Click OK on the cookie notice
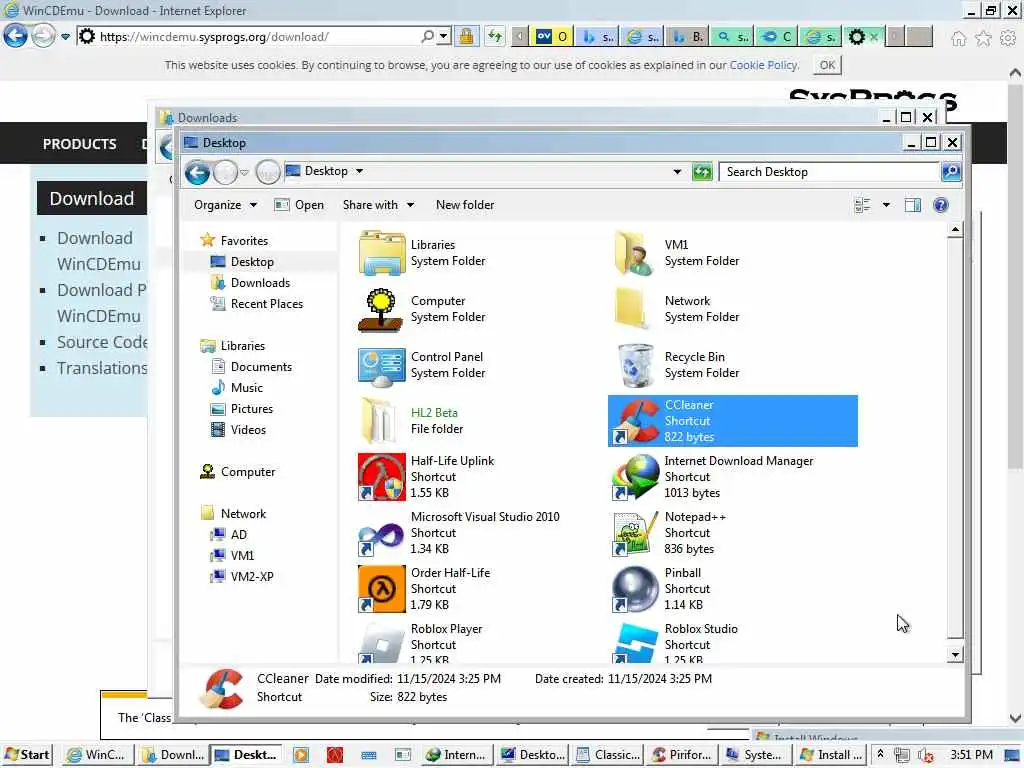Screen dimensions: 1024x768 [x=827, y=65]
